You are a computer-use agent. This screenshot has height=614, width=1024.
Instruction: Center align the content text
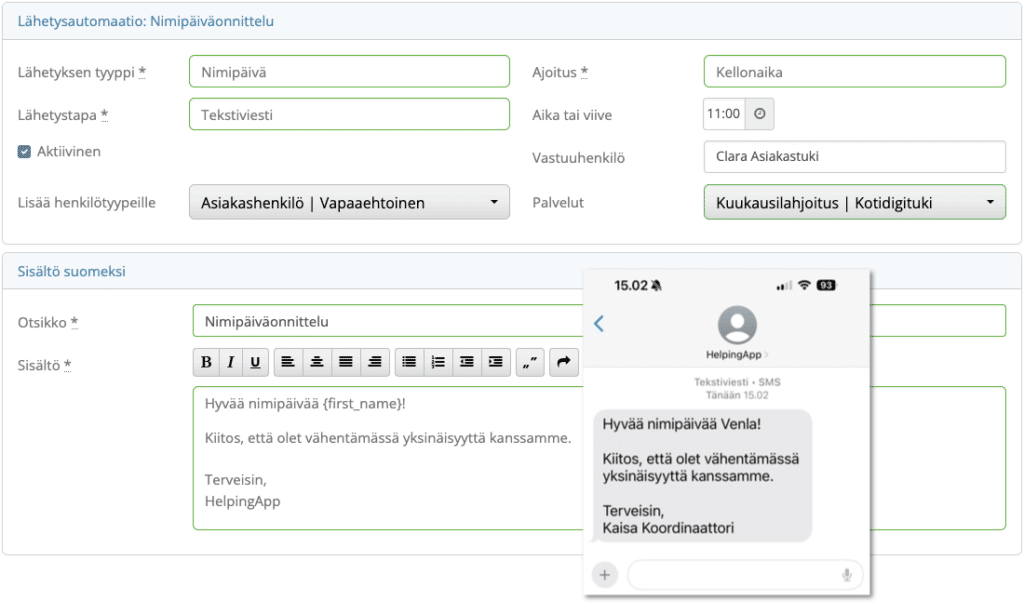[317, 362]
